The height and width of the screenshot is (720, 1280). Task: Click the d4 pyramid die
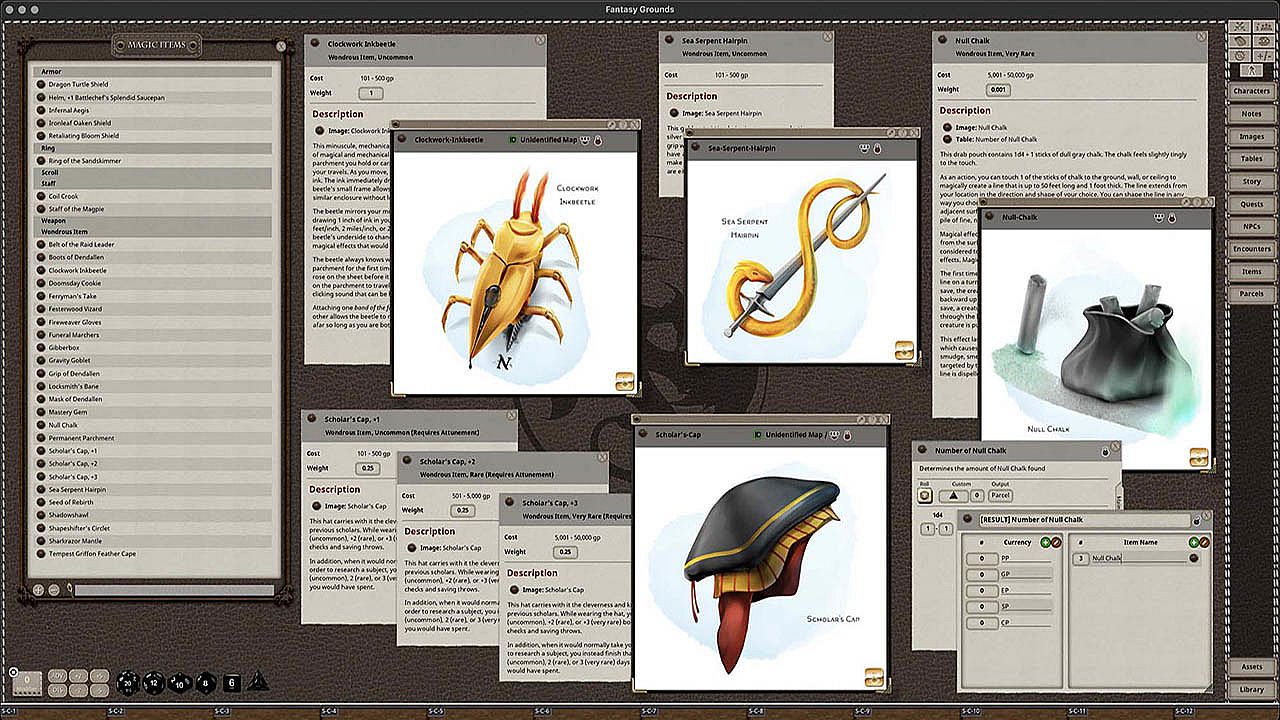point(257,681)
